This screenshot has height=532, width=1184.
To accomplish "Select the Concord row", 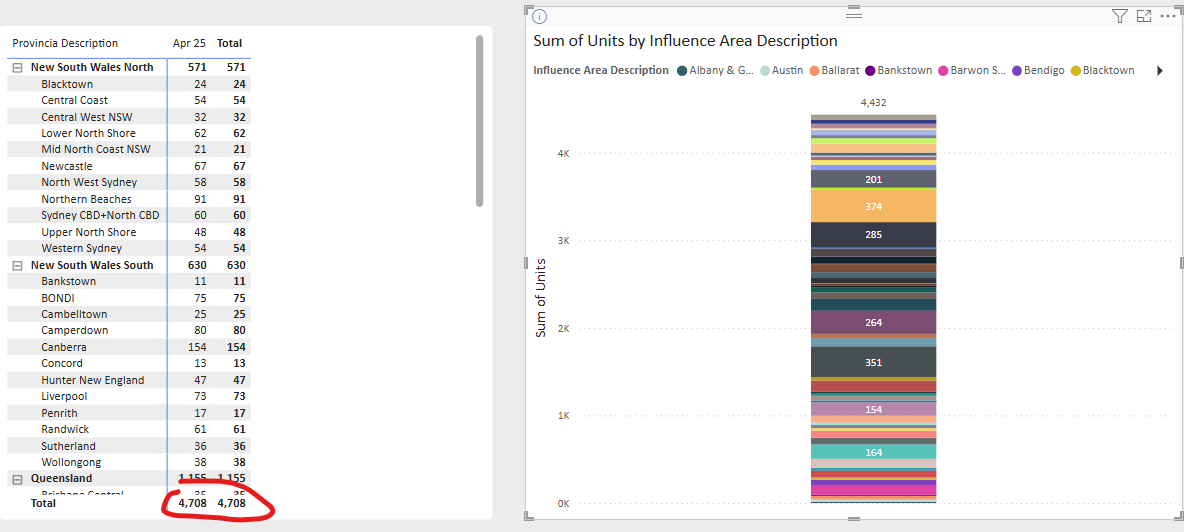I will coord(129,364).
